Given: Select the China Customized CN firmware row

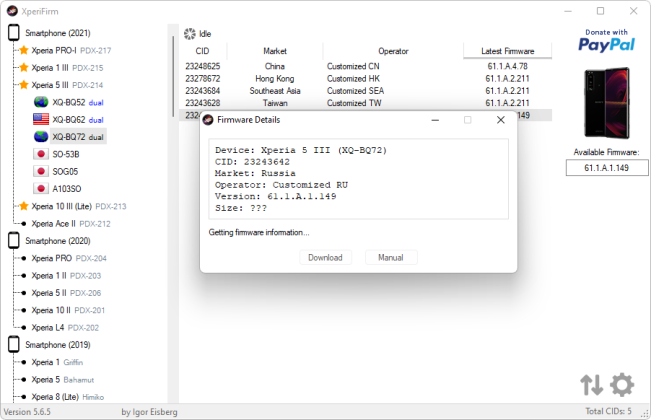Looking at the screenshot, I should tap(366, 66).
